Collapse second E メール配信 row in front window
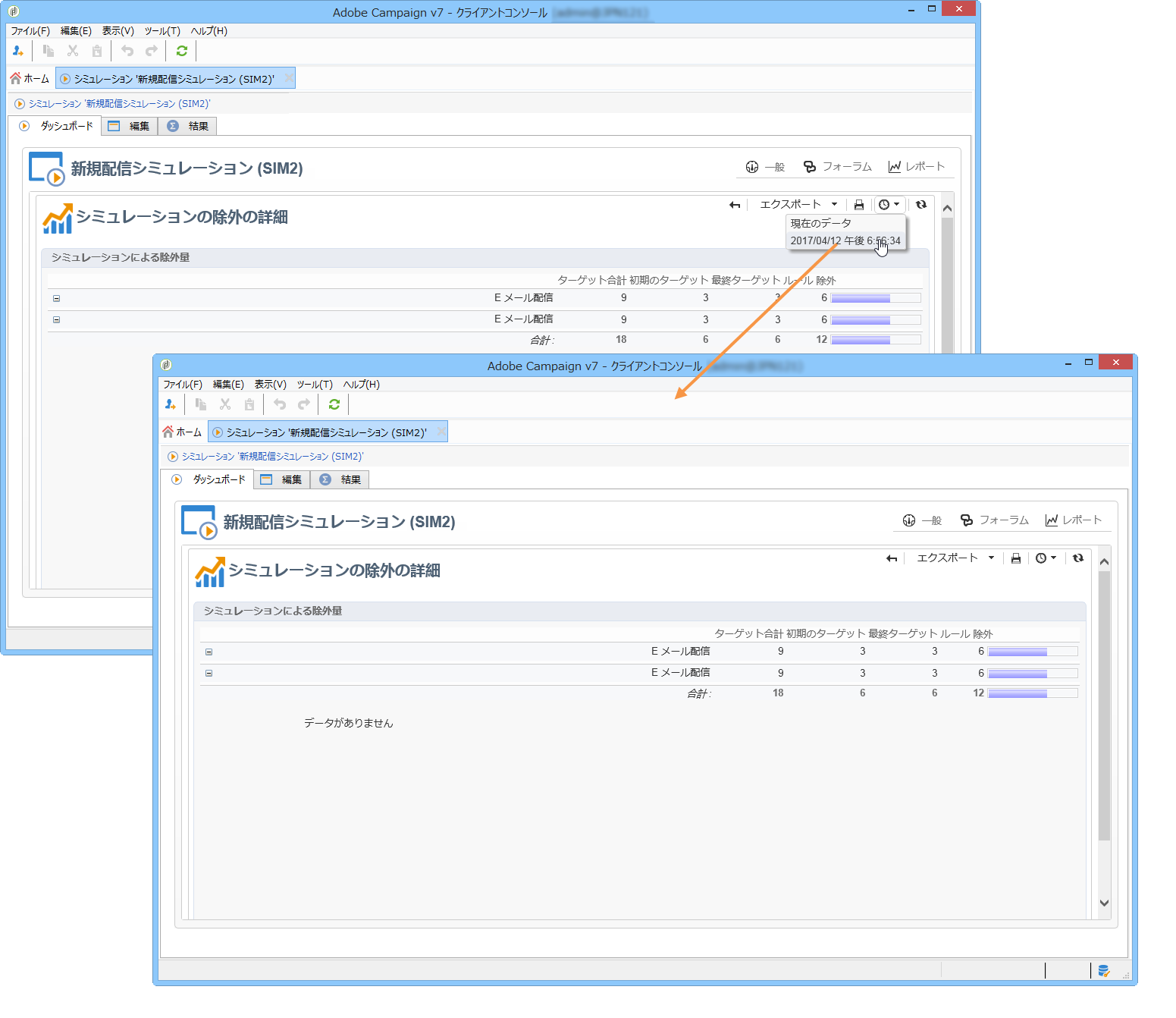1176x1018 pixels. pyautogui.click(x=209, y=673)
